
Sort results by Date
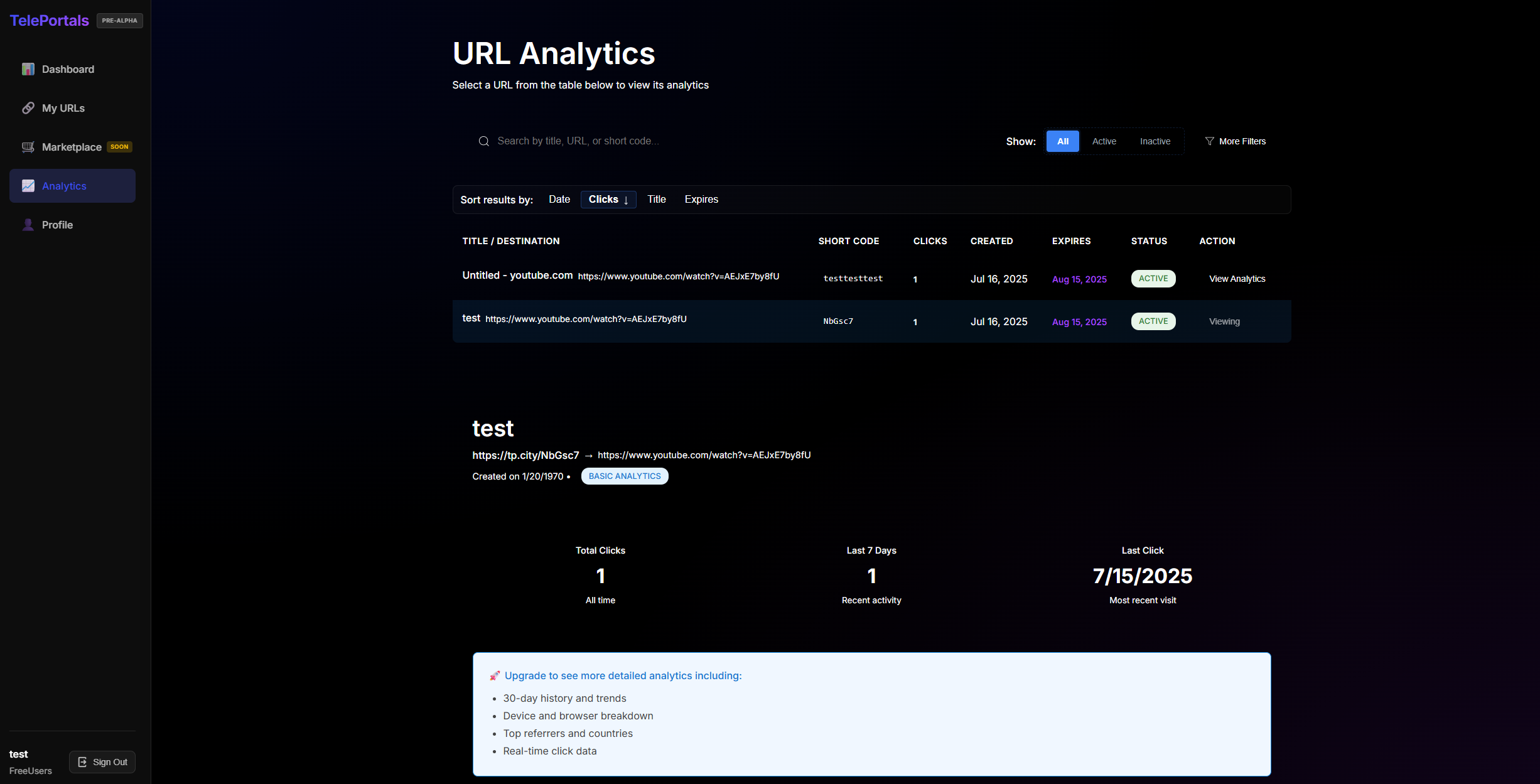[559, 200]
